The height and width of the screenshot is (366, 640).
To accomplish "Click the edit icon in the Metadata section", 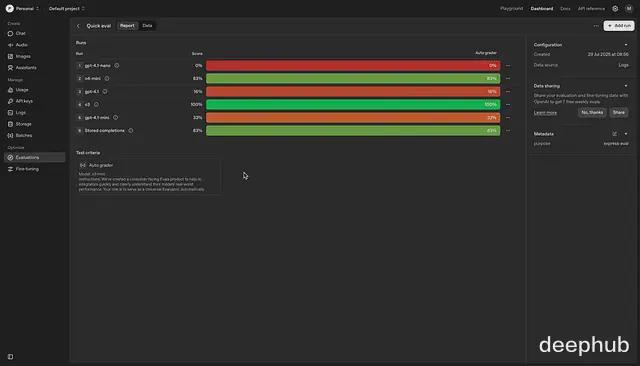I will click(615, 134).
